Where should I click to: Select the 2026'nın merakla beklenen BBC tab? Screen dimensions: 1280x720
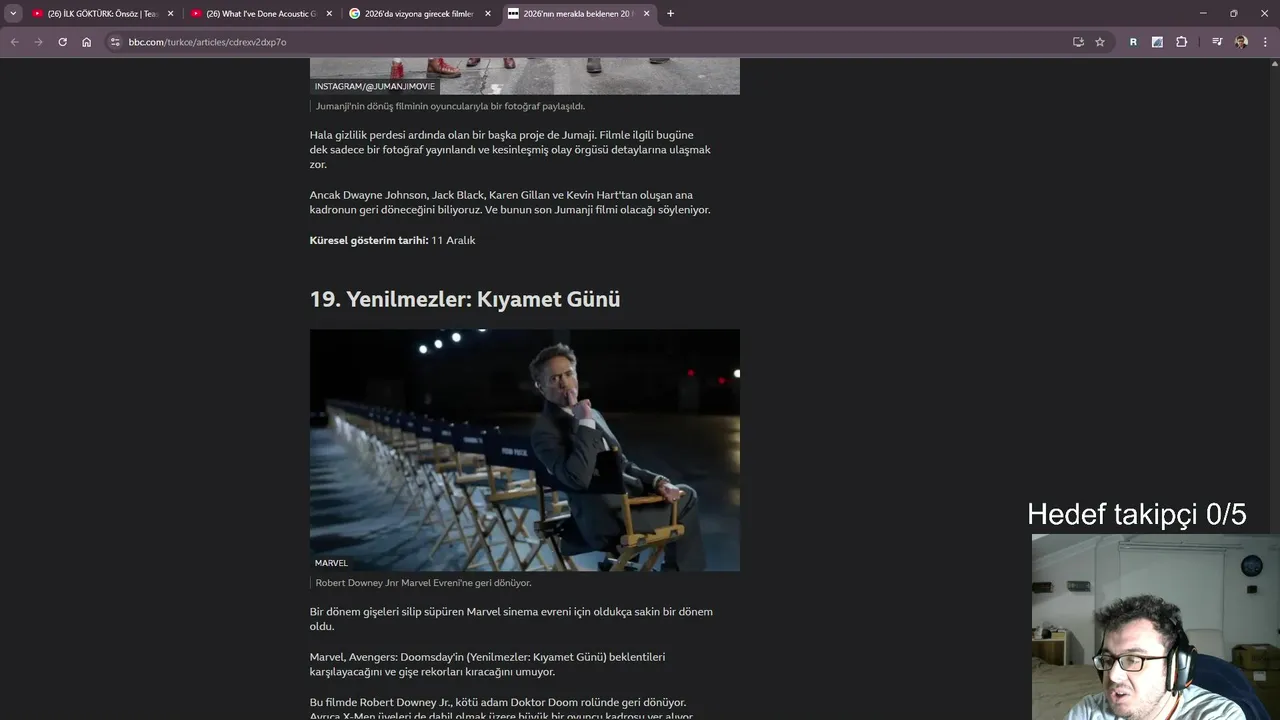coord(579,13)
